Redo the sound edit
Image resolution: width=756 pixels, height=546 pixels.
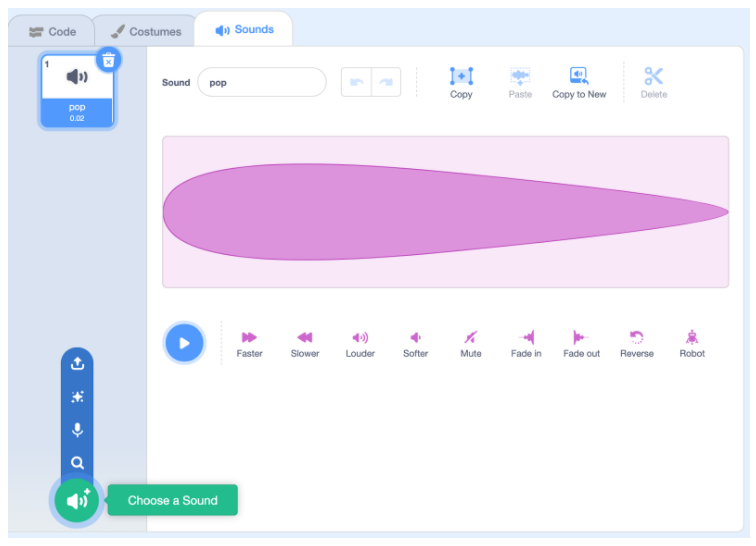(386, 82)
